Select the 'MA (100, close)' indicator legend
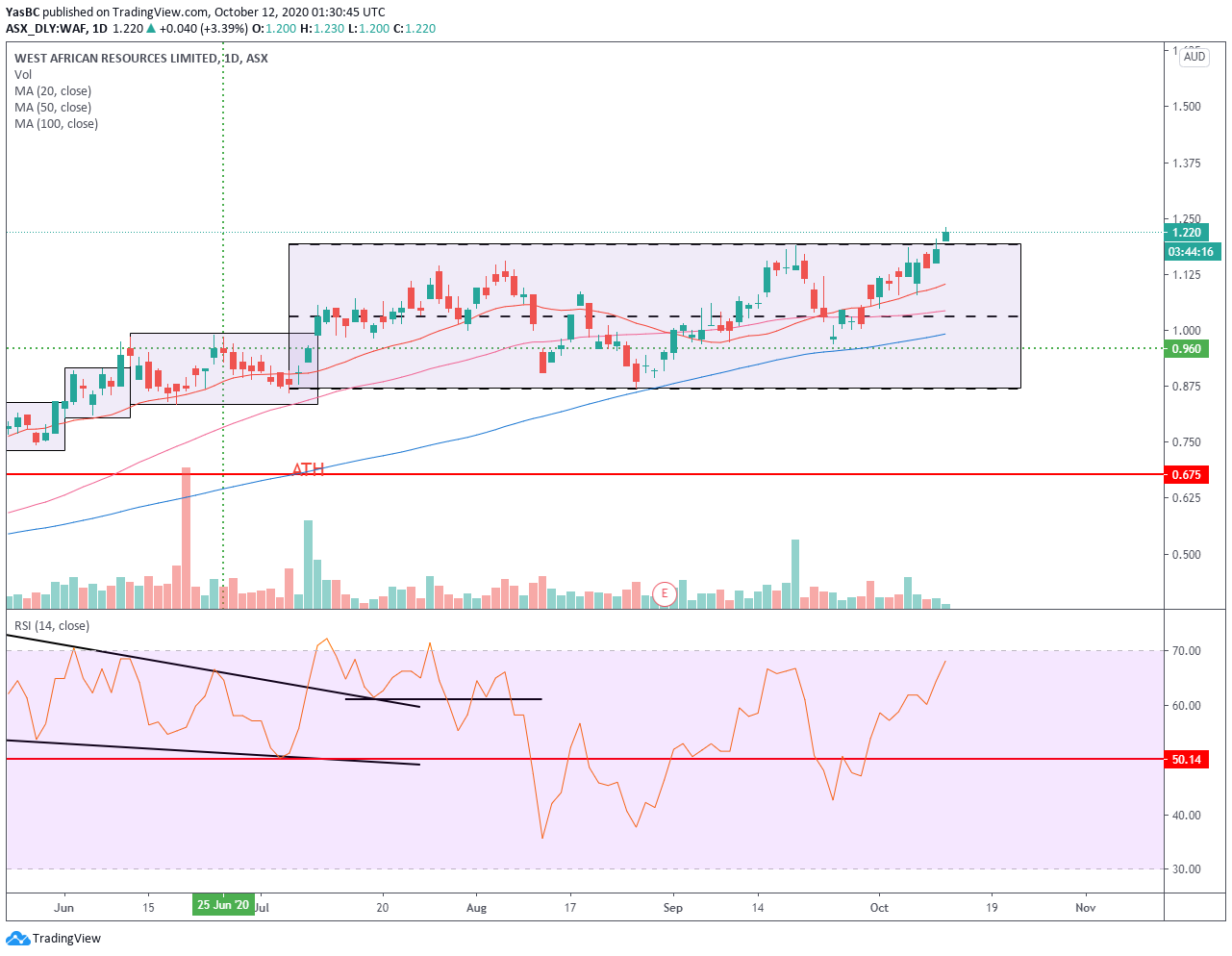Image resolution: width=1232 pixels, height=956 pixels. coord(56,123)
